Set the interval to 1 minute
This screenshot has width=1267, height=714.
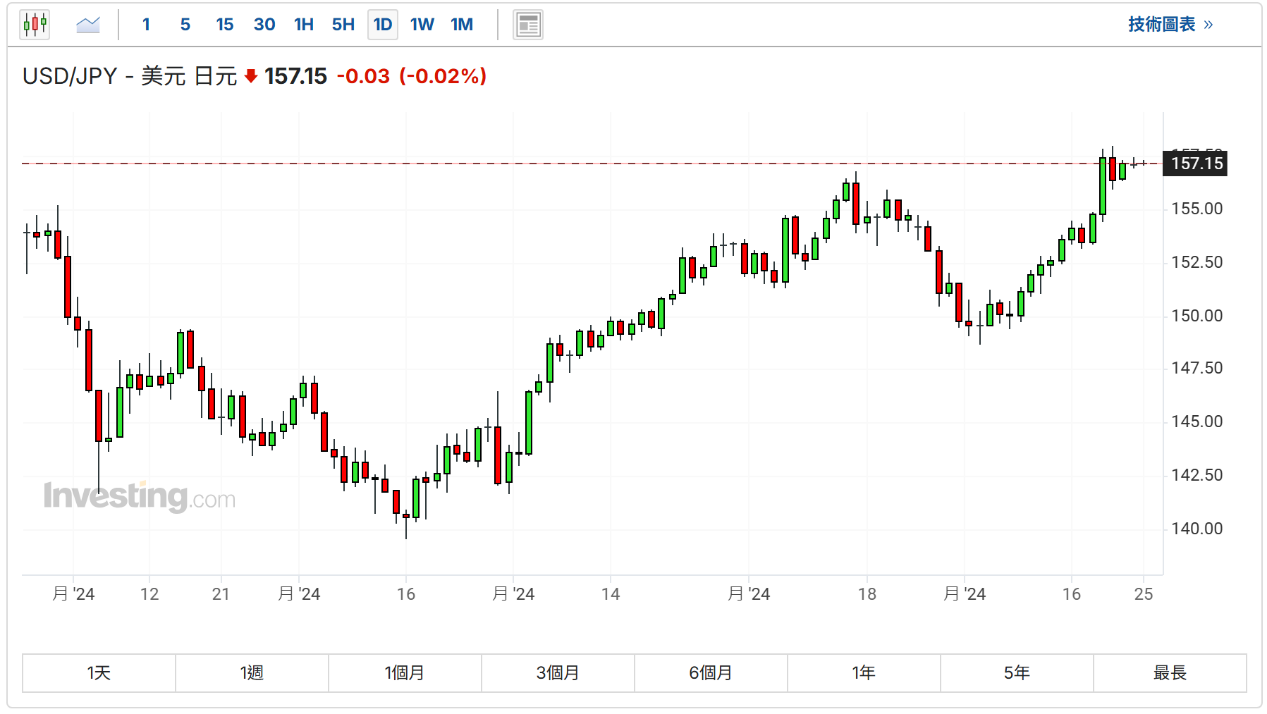[x=146, y=24]
